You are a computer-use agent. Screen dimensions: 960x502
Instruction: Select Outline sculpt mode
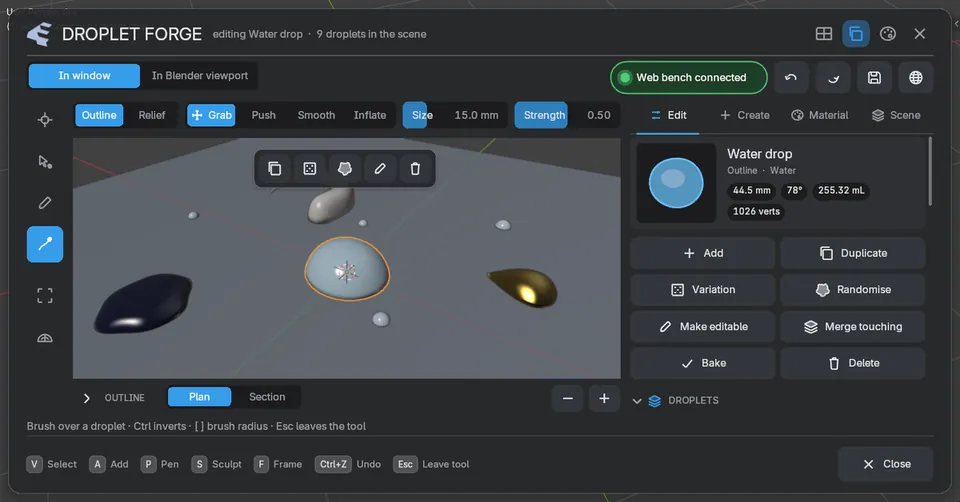point(99,115)
